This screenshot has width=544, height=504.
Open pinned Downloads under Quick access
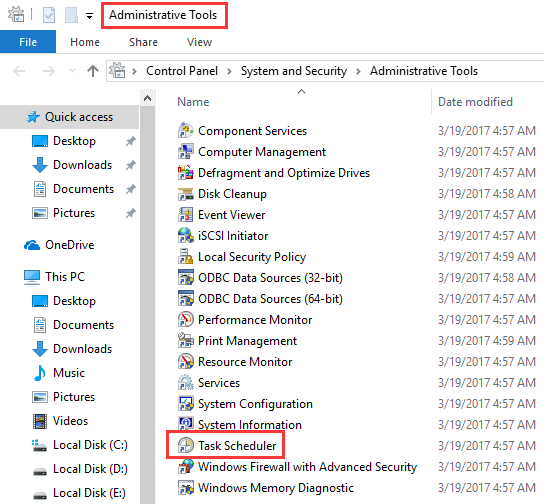(x=82, y=165)
